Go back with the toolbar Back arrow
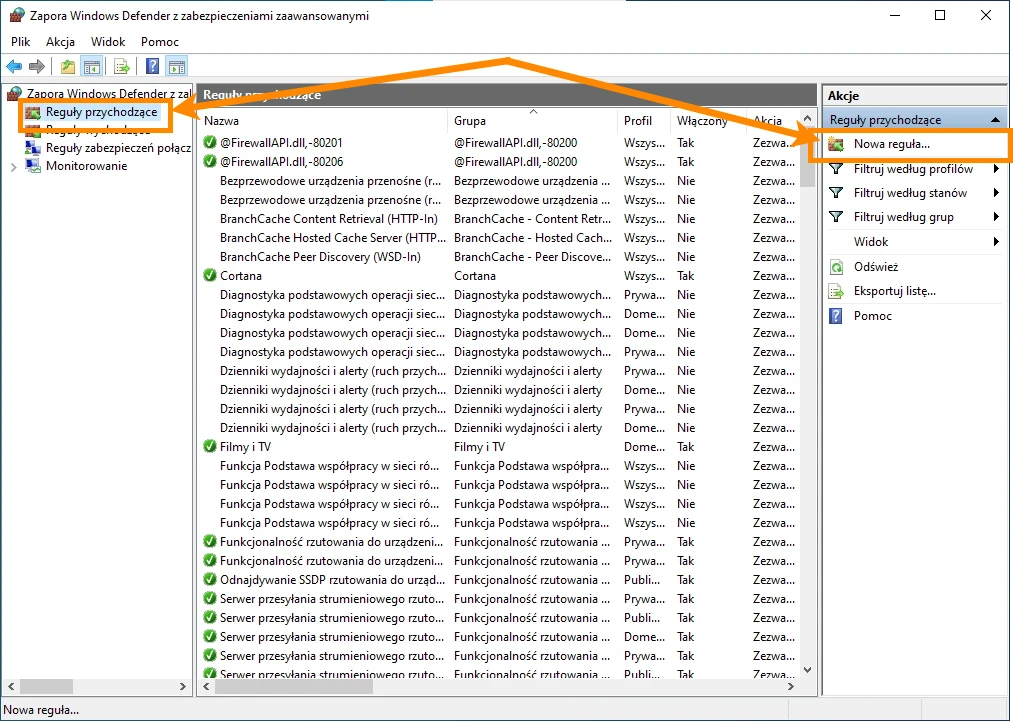 [14, 67]
